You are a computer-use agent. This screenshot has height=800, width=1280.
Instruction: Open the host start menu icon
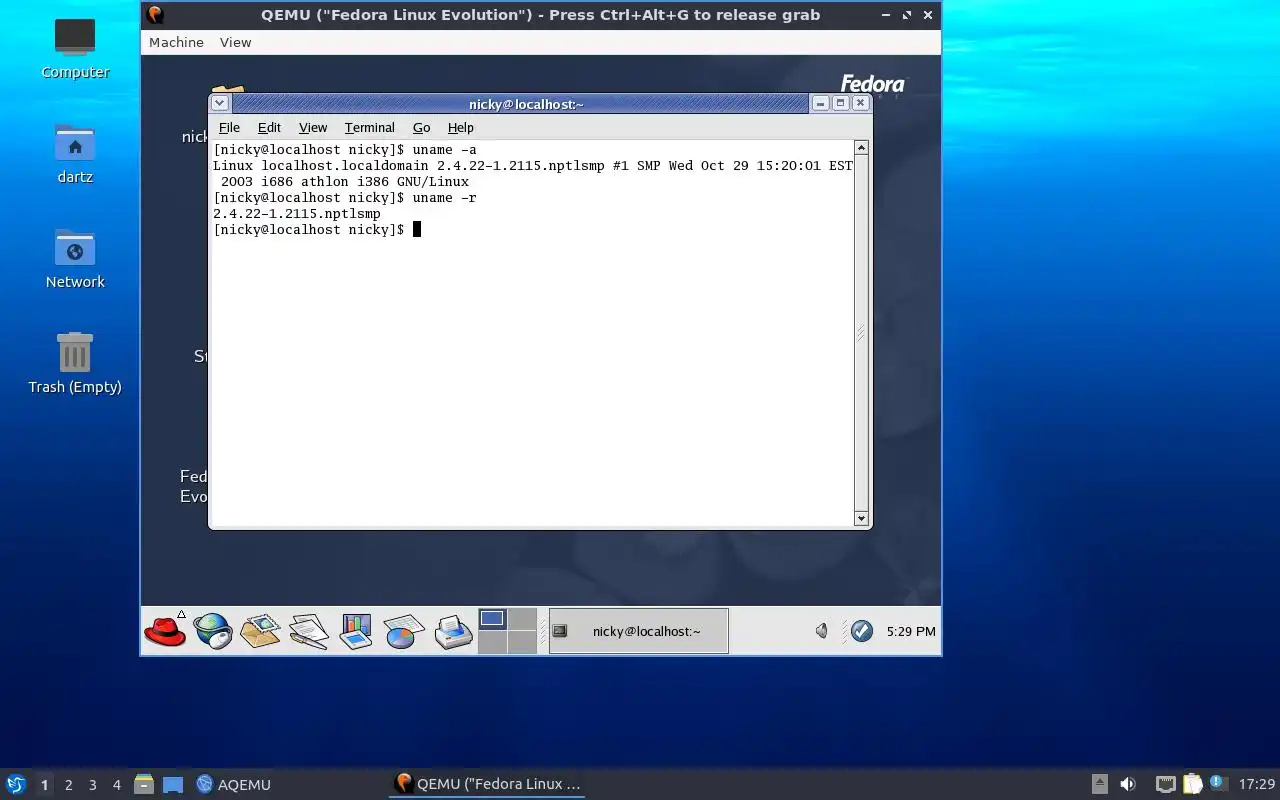16,784
